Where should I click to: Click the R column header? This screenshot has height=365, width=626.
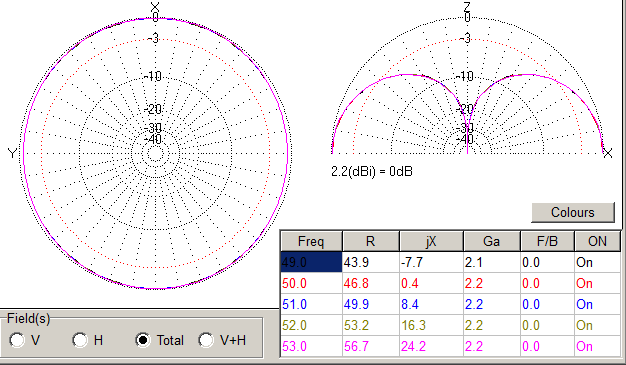[x=371, y=241]
